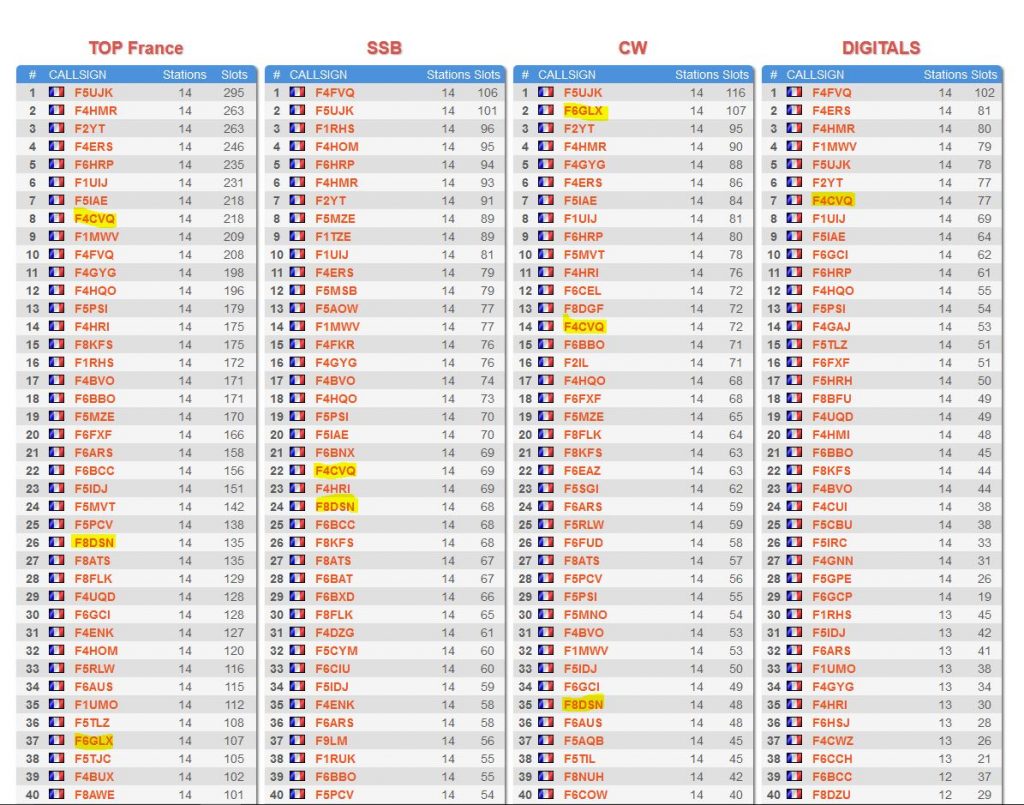Click the flag icon next to F4FVQ in SSB
This screenshot has width=1024, height=805.
(297, 92)
